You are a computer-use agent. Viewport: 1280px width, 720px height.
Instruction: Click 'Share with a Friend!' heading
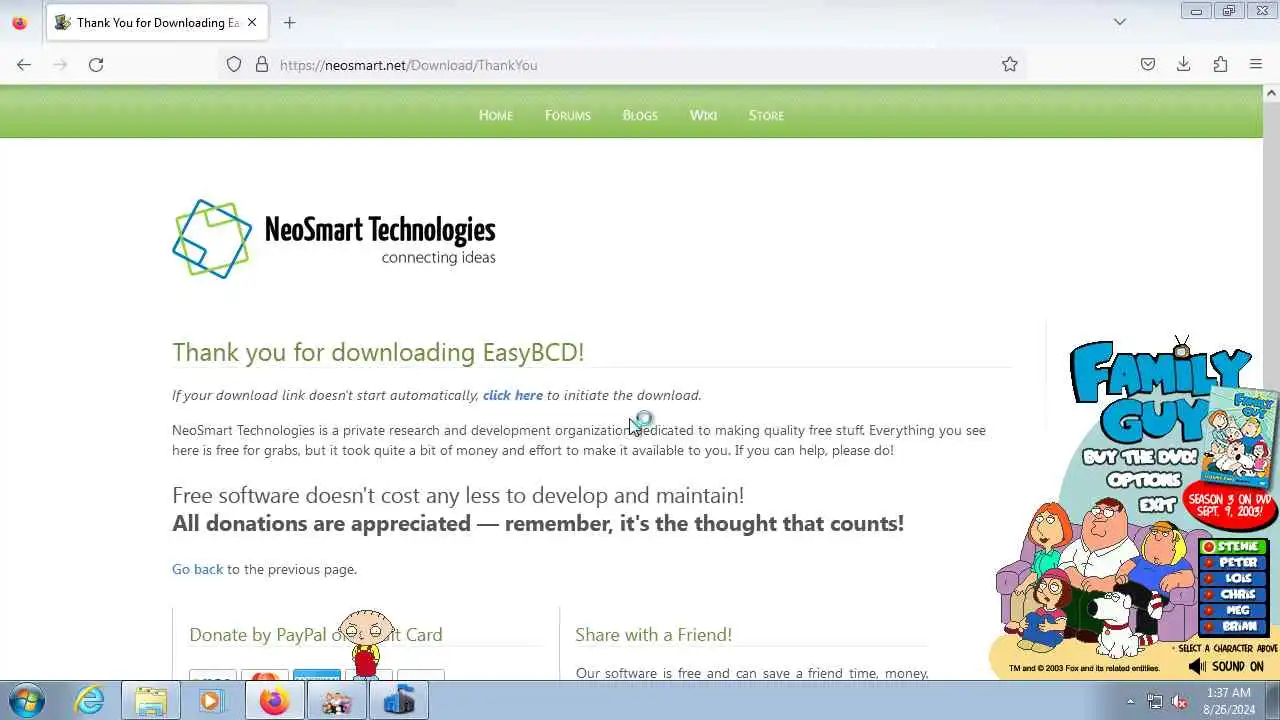(654, 634)
